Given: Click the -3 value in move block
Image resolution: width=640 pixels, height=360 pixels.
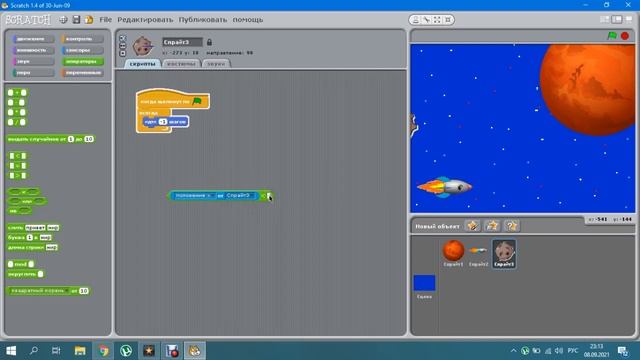Looking at the screenshot, I should coord(163,122).
